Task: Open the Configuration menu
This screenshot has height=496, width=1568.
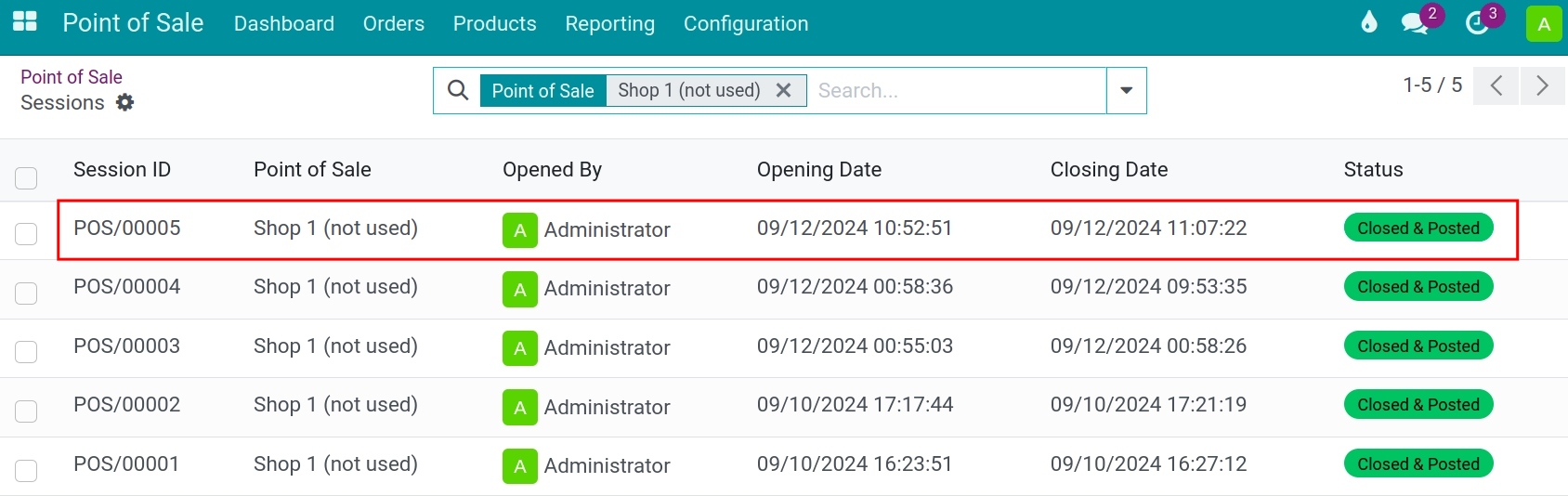Action: [x=745, y=23]
